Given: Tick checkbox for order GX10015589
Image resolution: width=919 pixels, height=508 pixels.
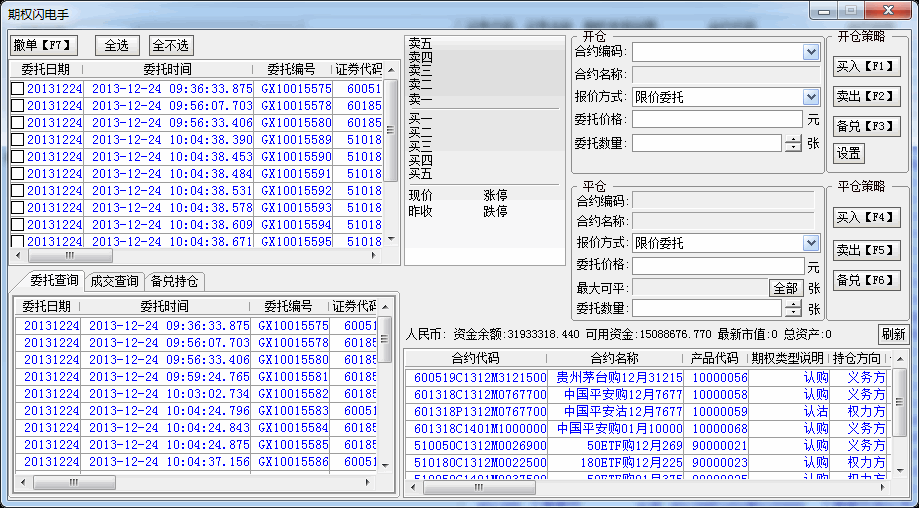Looking at the screenshot, I should (x=18, y=140).
